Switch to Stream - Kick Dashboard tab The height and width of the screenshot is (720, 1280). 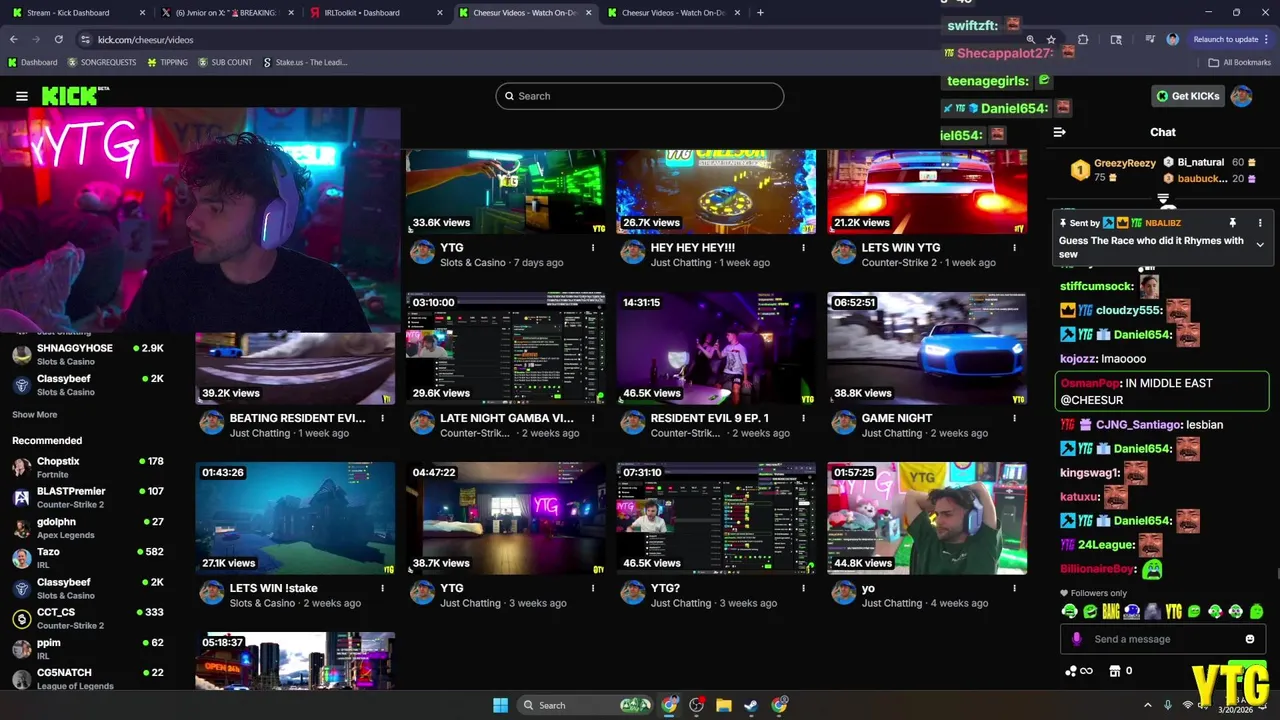pos(77,13)
